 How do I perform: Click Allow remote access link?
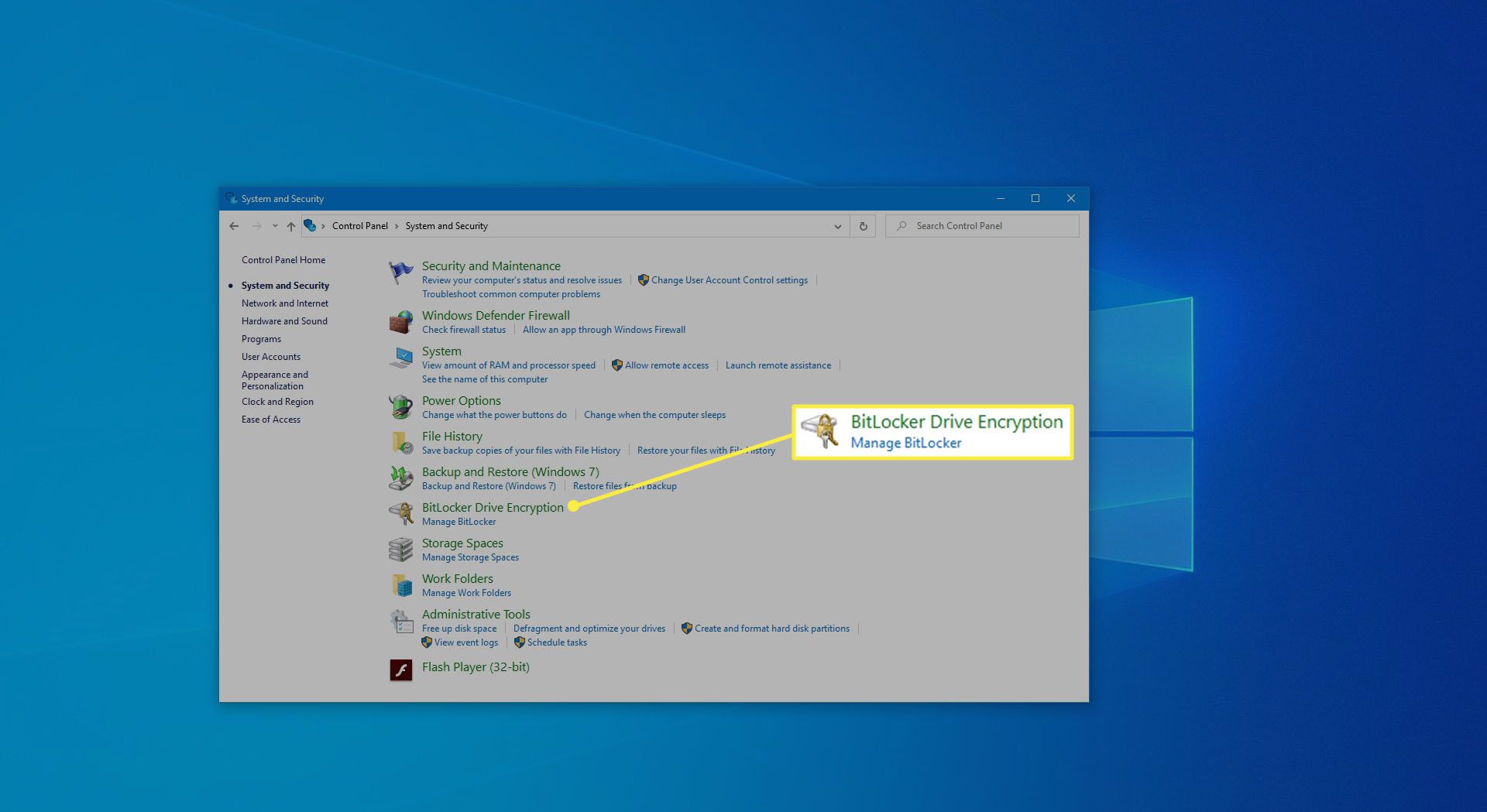(667, 365)
